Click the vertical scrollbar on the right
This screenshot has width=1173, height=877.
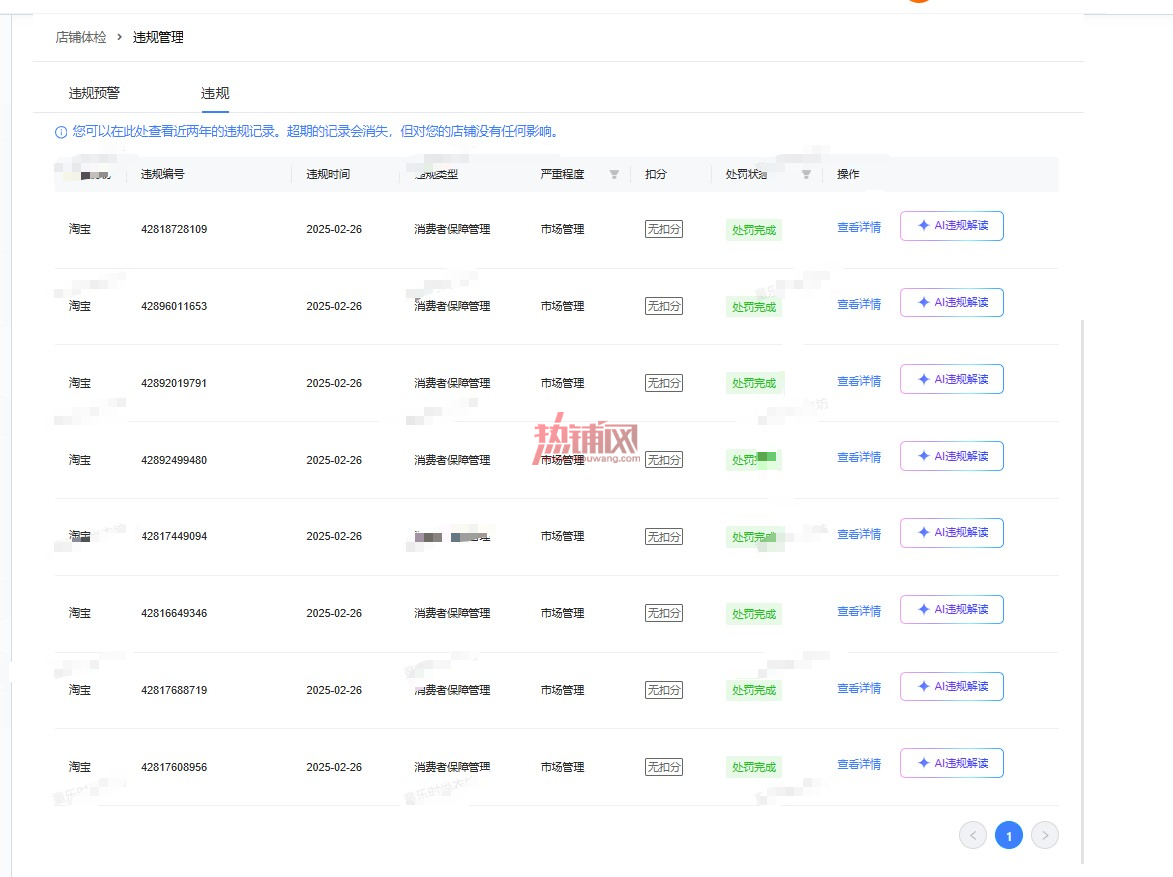coord(1082,591)
